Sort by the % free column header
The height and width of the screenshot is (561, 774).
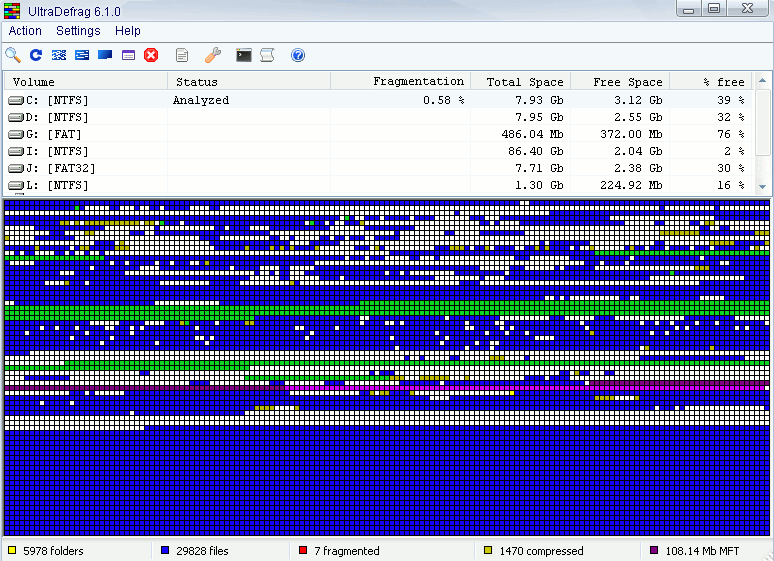711,81
